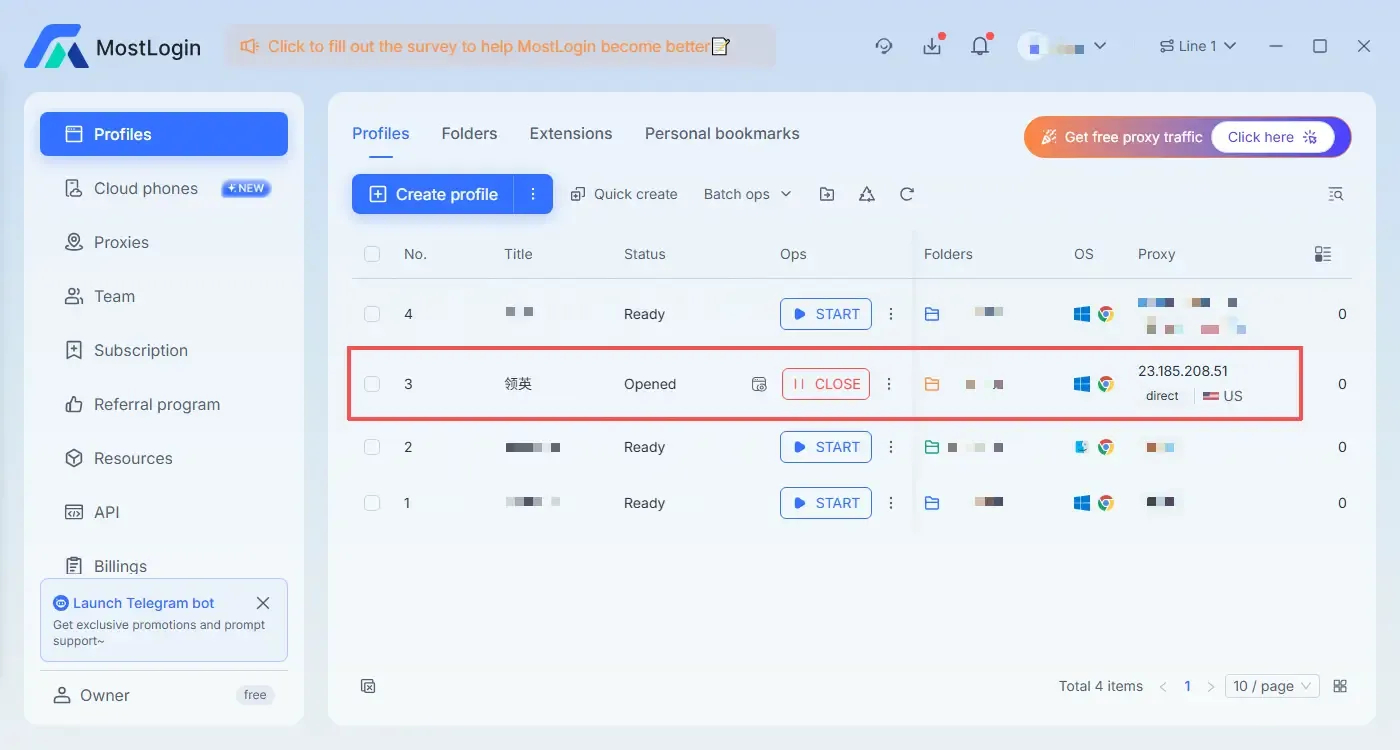Image resolution: width=1400 pixels, height=750 pixels.
Task: Close the profile named 领英
Action: click(x=825, y=383)
